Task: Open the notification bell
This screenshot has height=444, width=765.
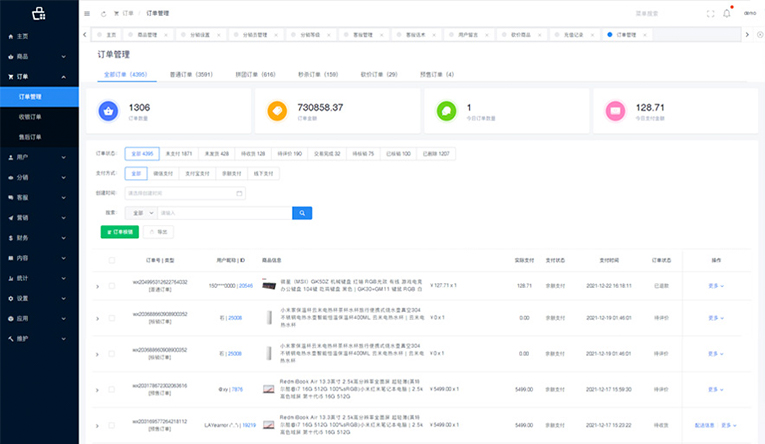Action: tap(726, 13)
